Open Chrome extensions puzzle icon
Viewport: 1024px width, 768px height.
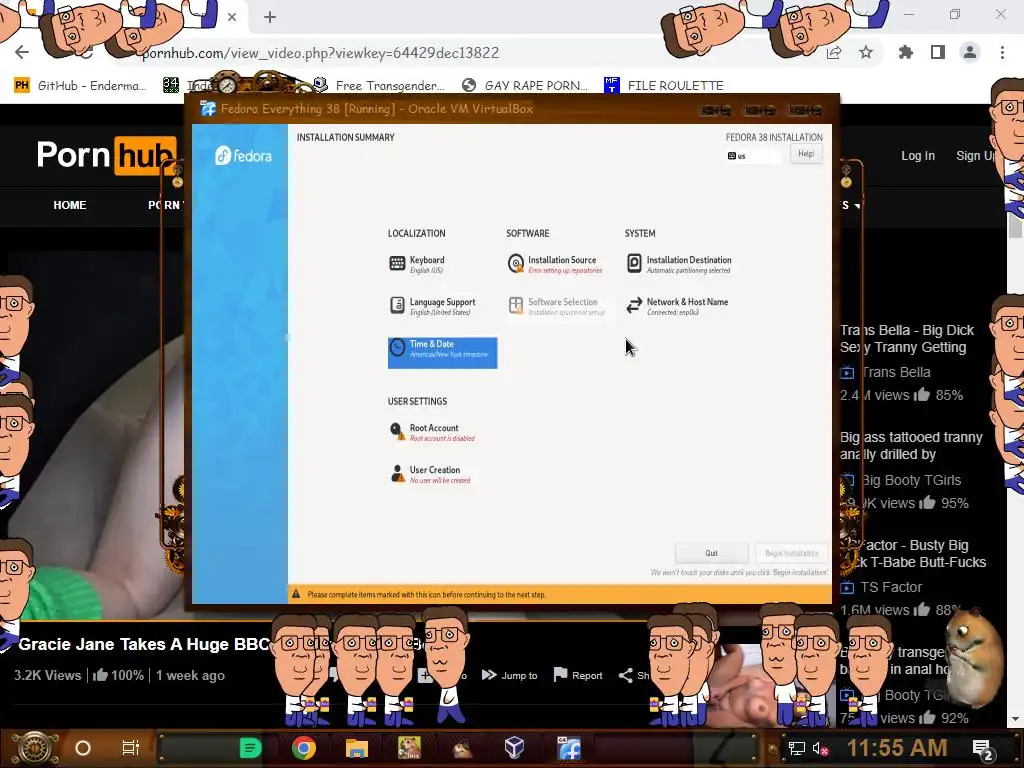[906, 52]
